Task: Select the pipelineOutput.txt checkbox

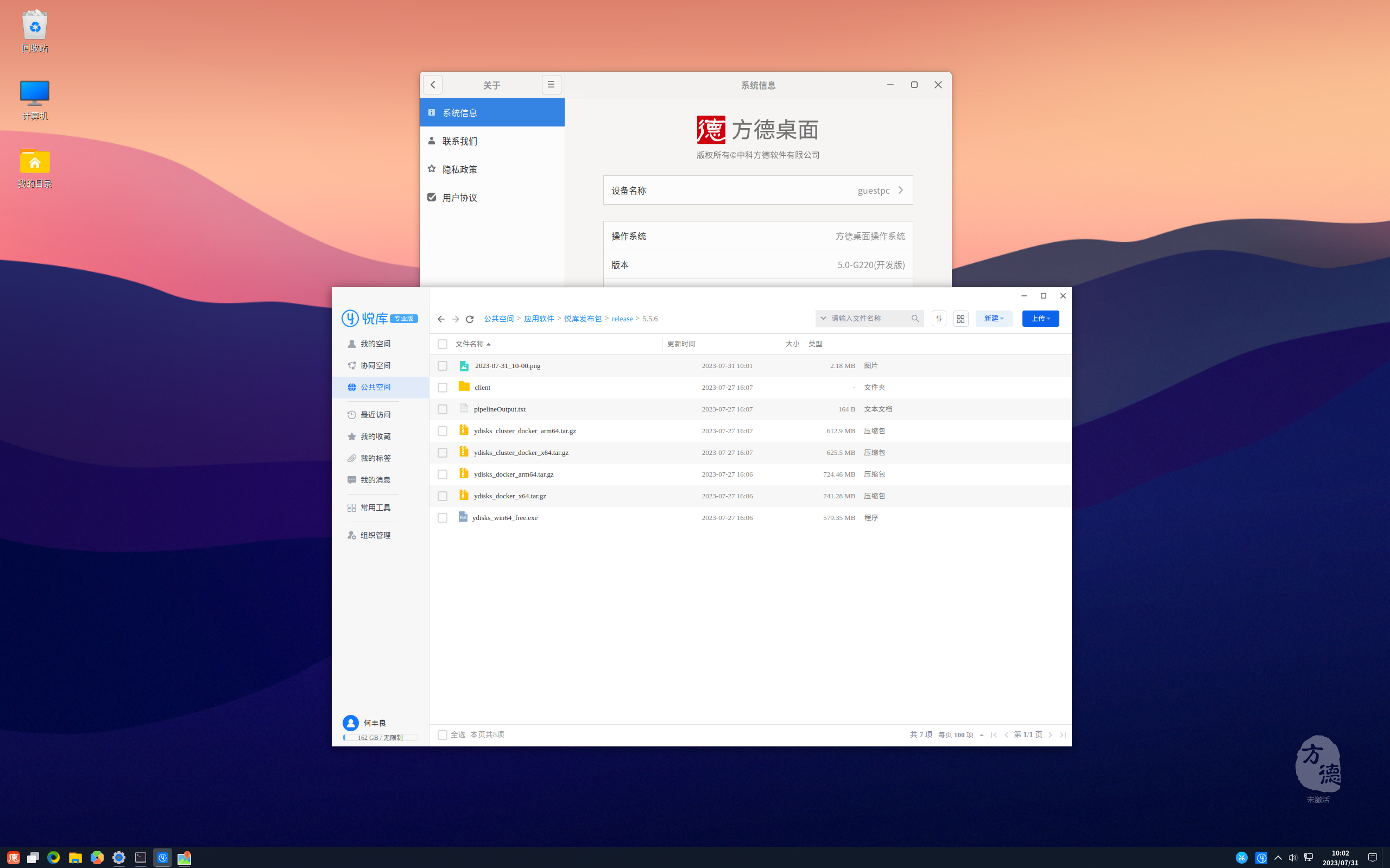Action: pyautogui.click(x=442, y=409)
